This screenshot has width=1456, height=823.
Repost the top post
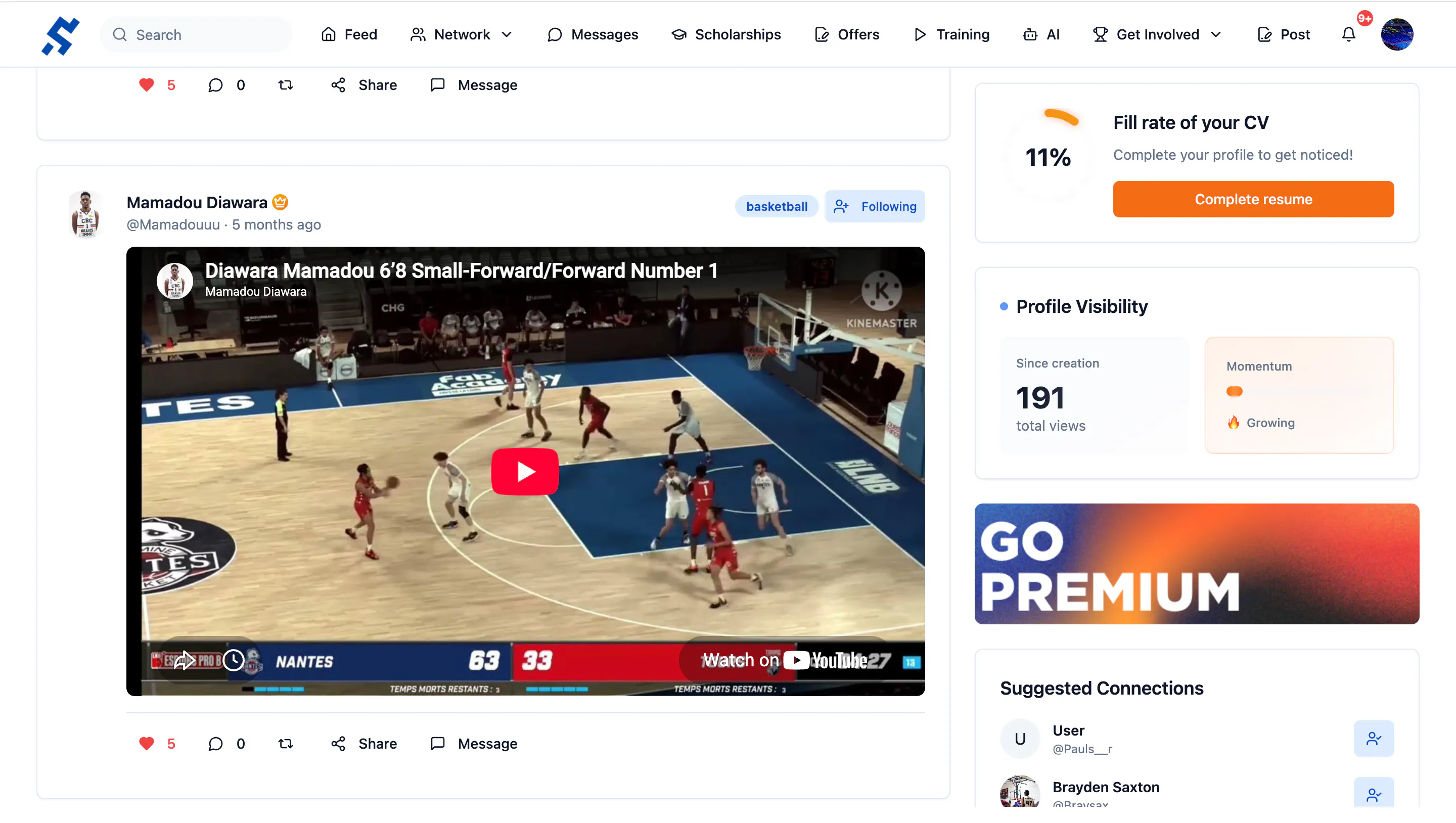286,85
